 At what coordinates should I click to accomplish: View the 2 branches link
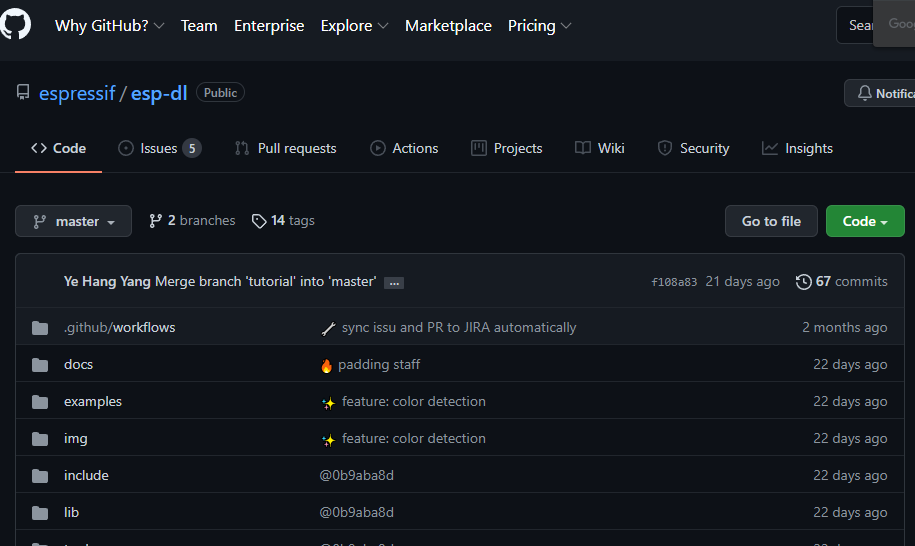pos(192,220)
